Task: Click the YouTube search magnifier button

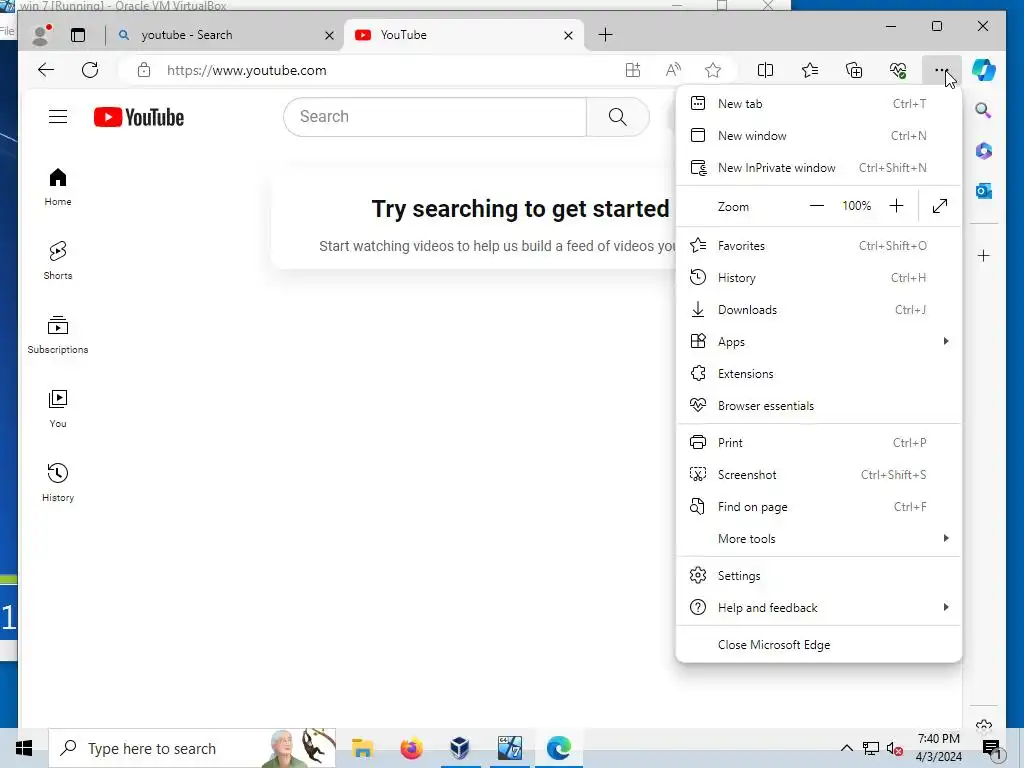Action: tap(618, 117)
